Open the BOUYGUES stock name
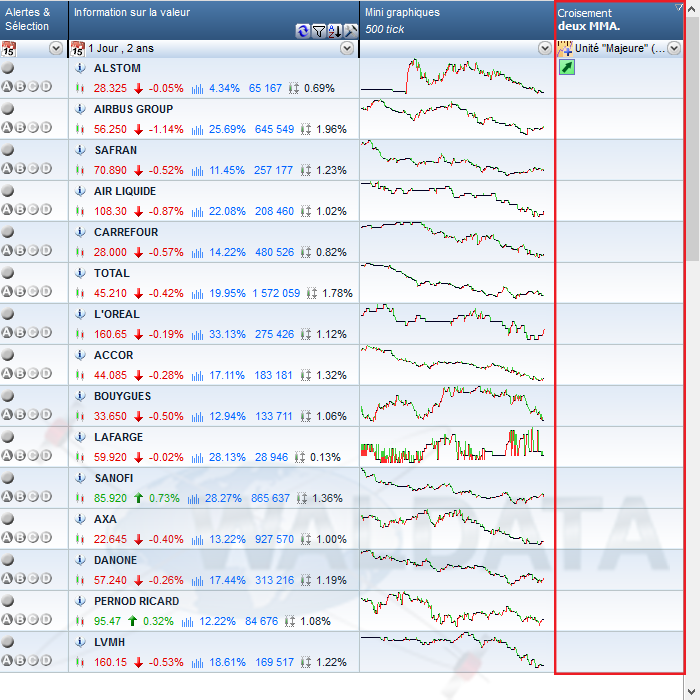Screen dimensions: 700x700 (122, 396)
